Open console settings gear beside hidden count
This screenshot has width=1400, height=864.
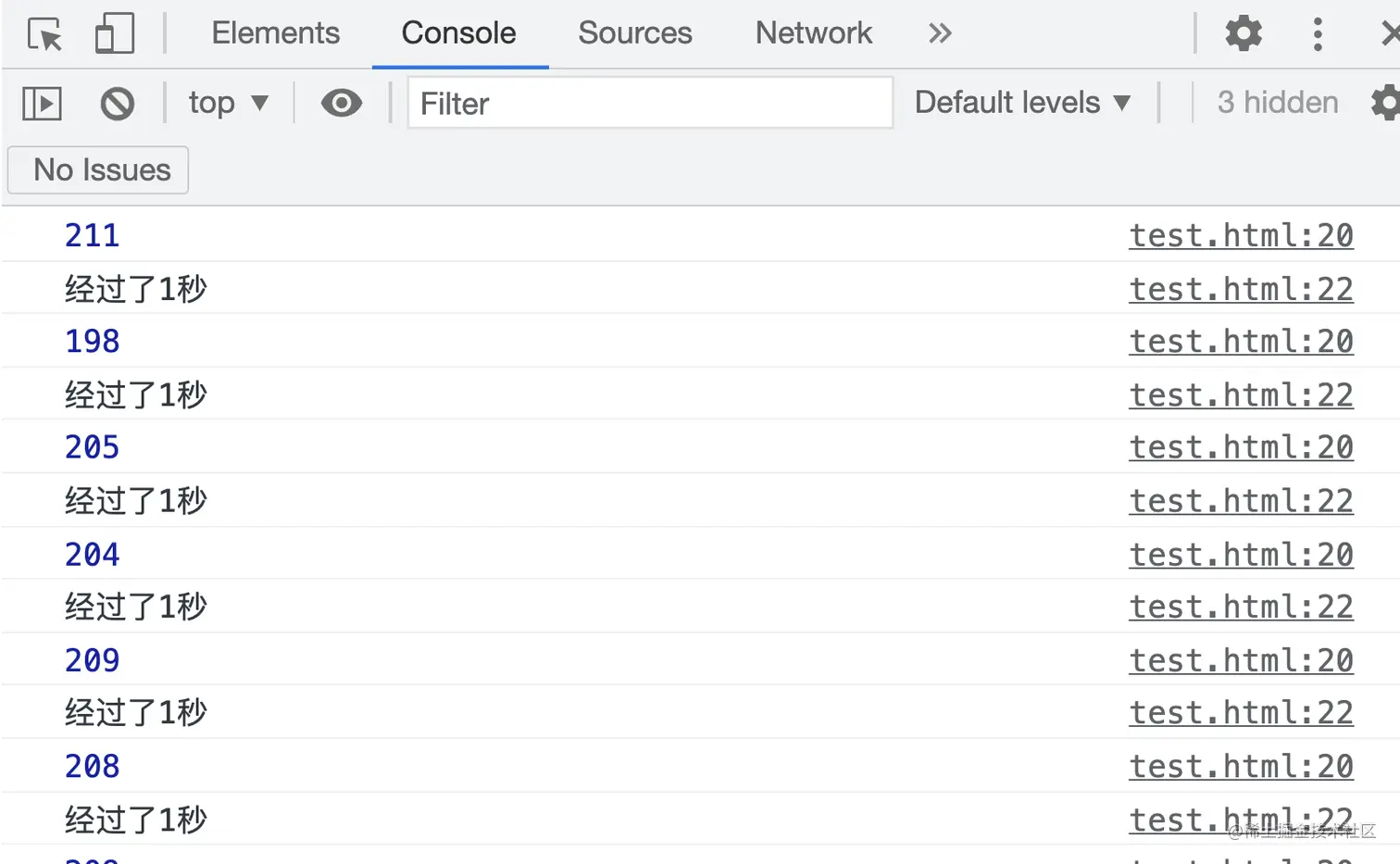[x=1385, y=103]
